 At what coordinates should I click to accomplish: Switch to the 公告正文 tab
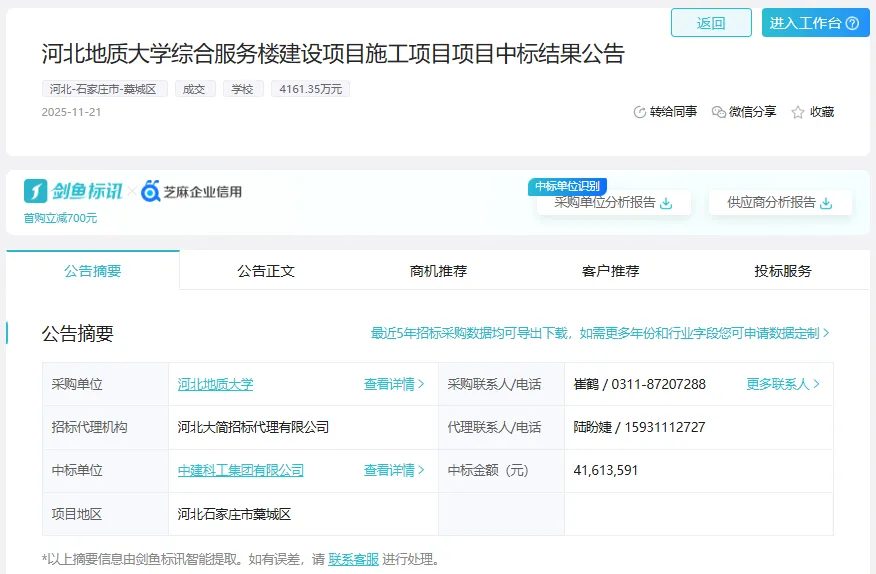tap(266, 271)
